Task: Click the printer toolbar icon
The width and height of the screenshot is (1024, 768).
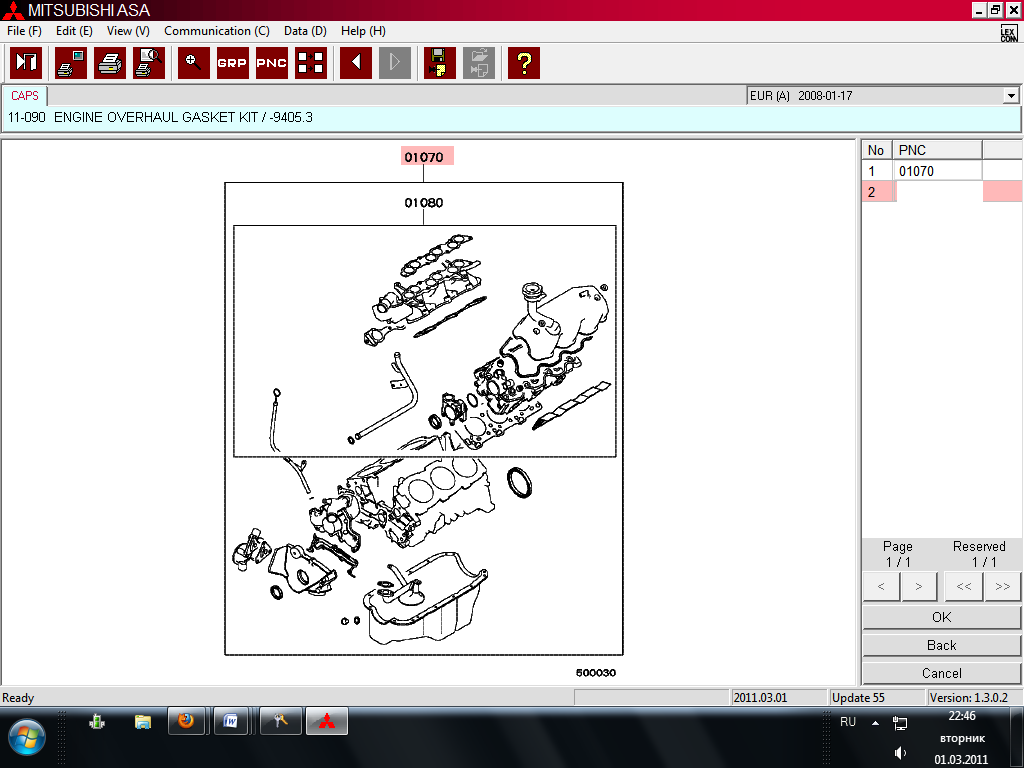Action: coord(109,63)
